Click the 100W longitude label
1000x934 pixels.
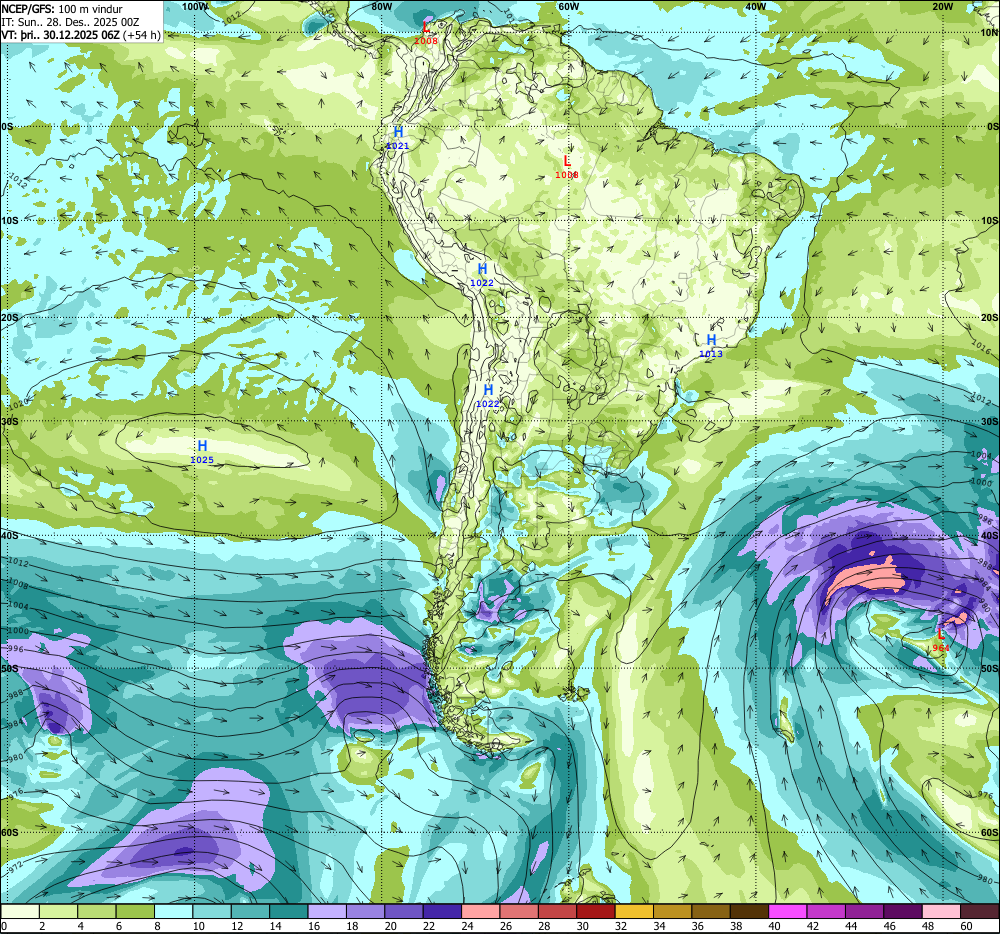pos(195,6)
